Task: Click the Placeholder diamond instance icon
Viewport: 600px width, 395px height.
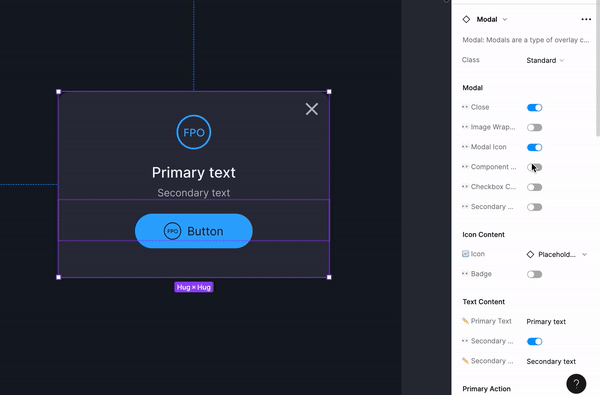Action: [x=530, y=255]
